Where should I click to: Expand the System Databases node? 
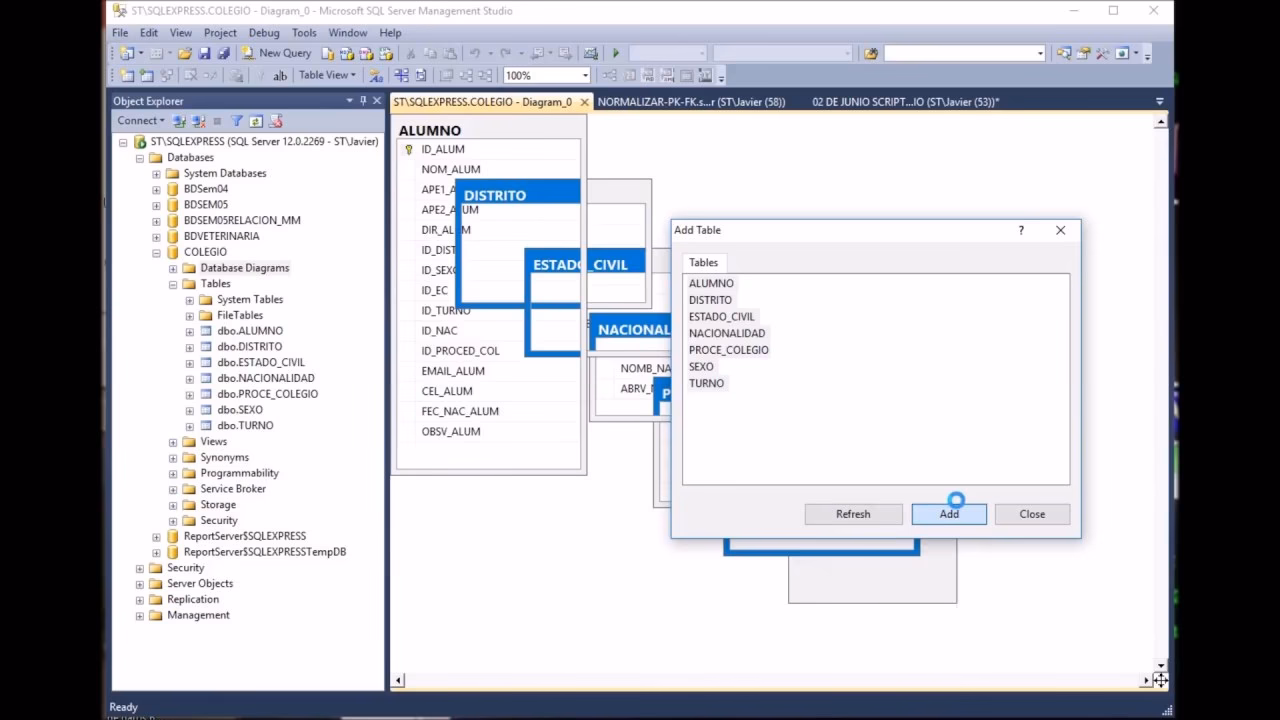156,174
